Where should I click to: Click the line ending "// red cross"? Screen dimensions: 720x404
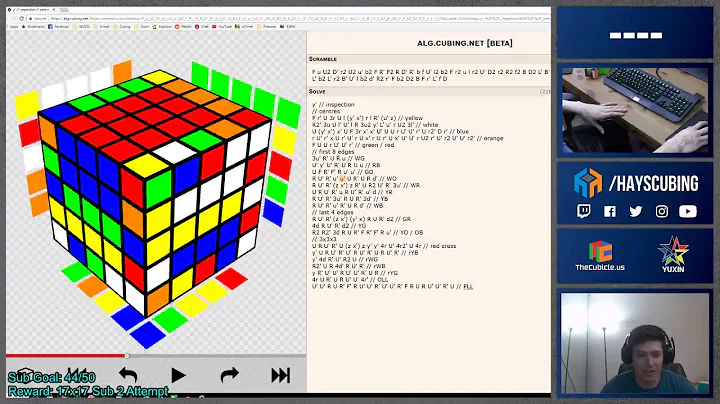384,246
